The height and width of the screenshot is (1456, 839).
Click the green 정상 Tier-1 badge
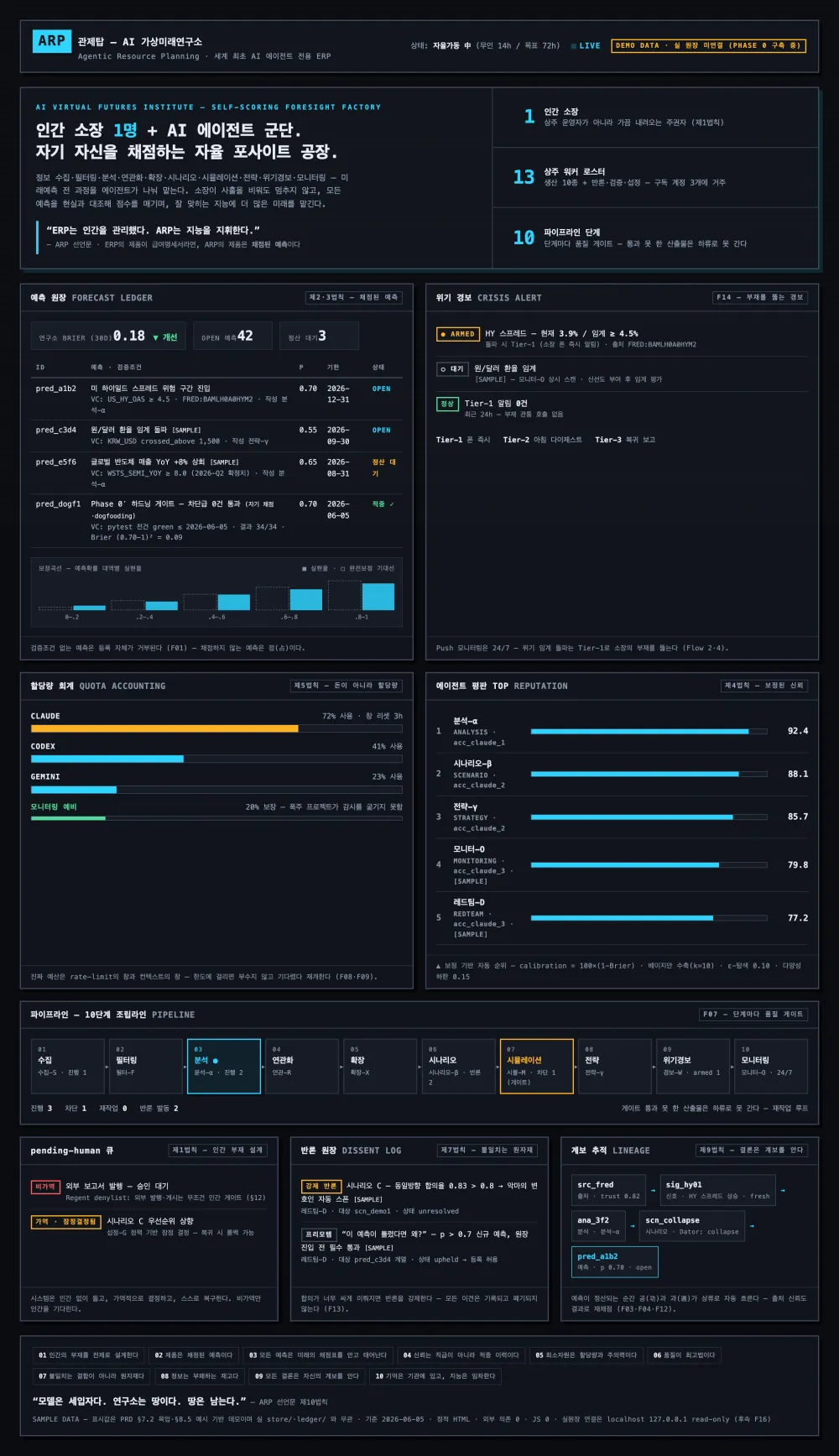pos(446,404)
